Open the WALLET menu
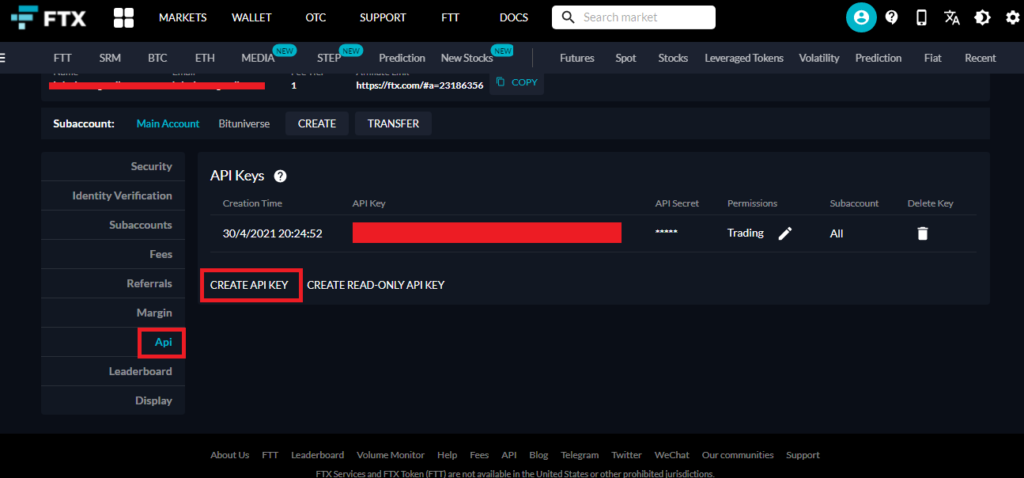The image size is (1024, 478). (x=251, y=18)
